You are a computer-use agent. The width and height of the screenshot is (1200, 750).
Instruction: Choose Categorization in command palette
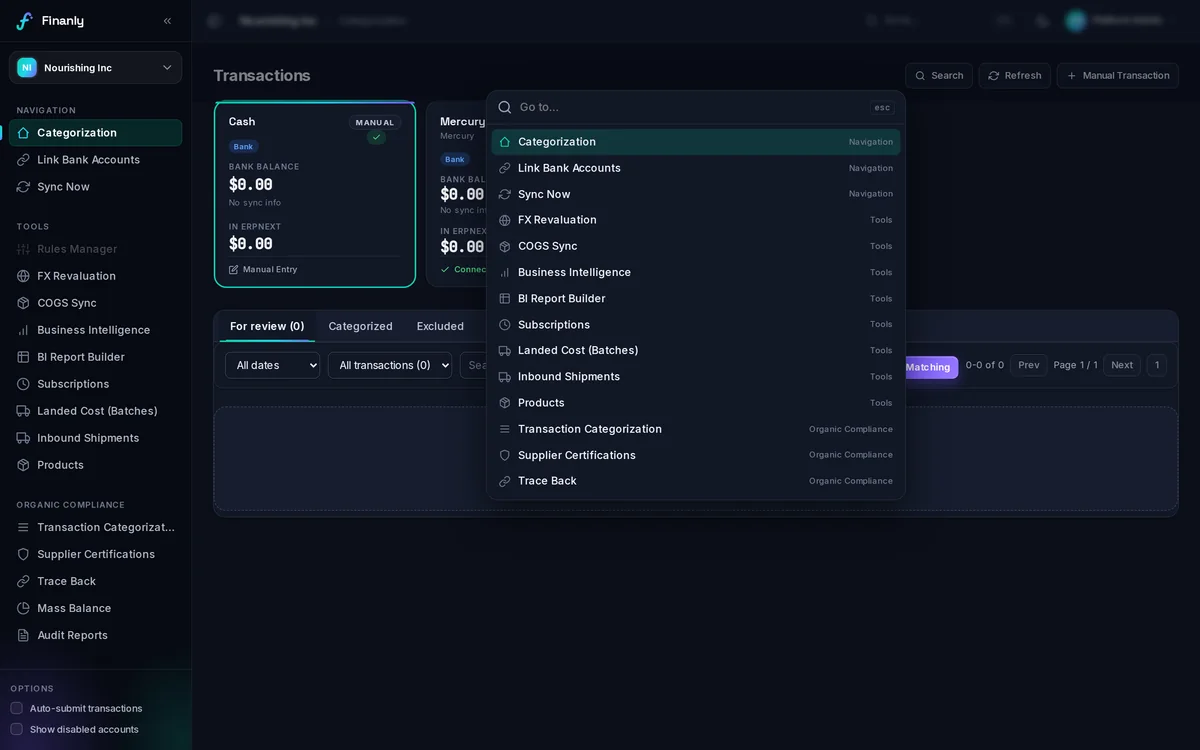click(696, 142)
